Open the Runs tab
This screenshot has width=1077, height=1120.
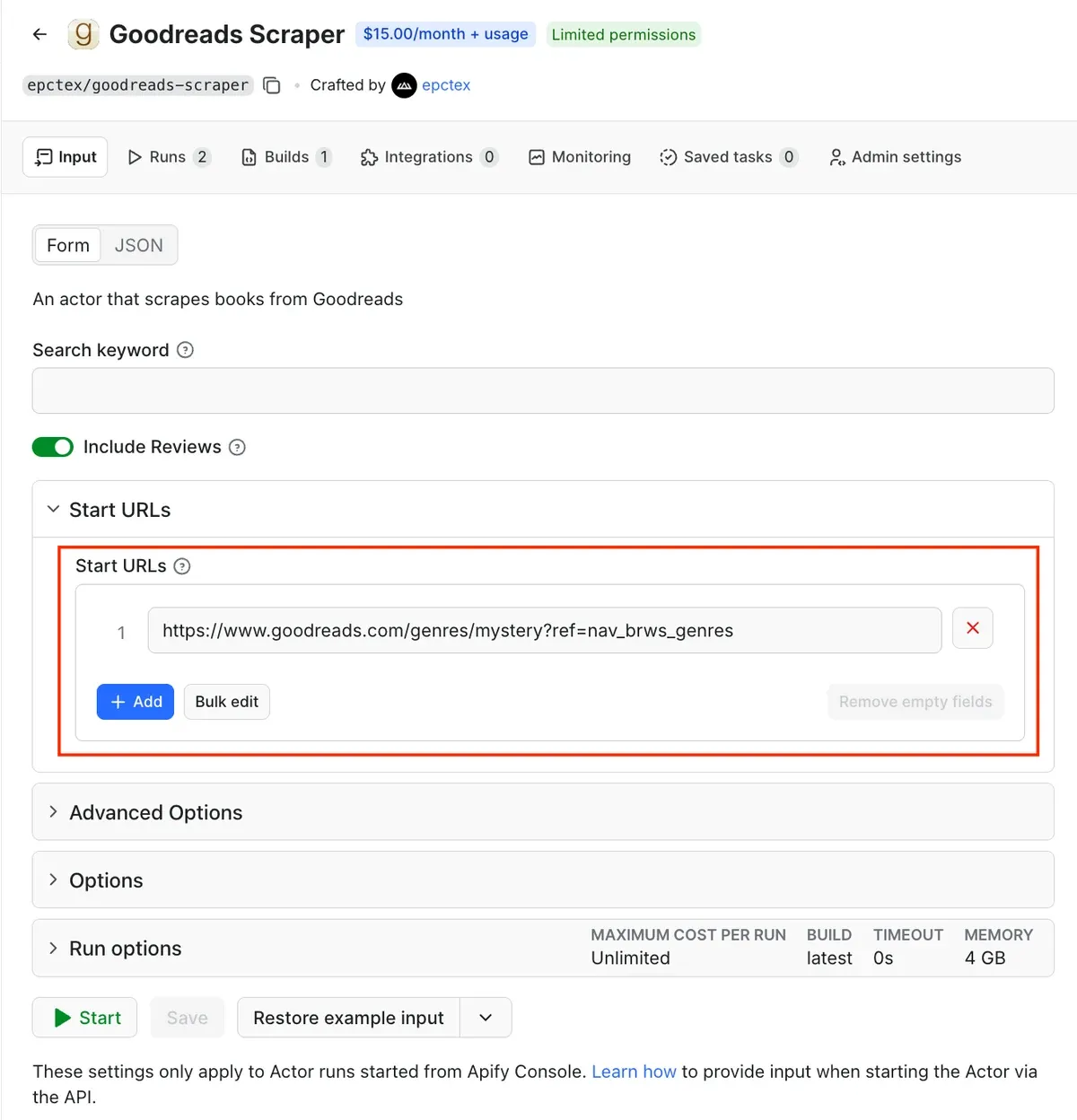(x=169, y=157)
